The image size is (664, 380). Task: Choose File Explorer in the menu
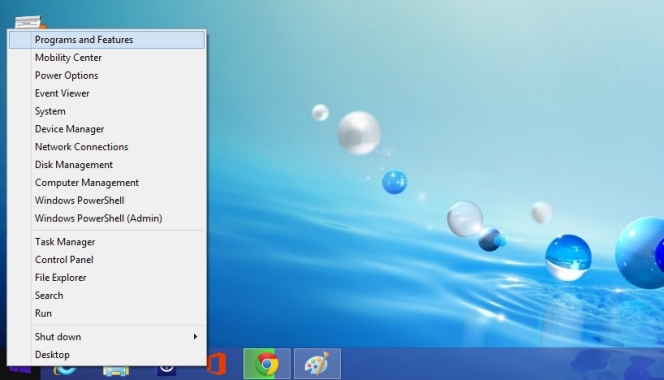(x=107, y=277)
